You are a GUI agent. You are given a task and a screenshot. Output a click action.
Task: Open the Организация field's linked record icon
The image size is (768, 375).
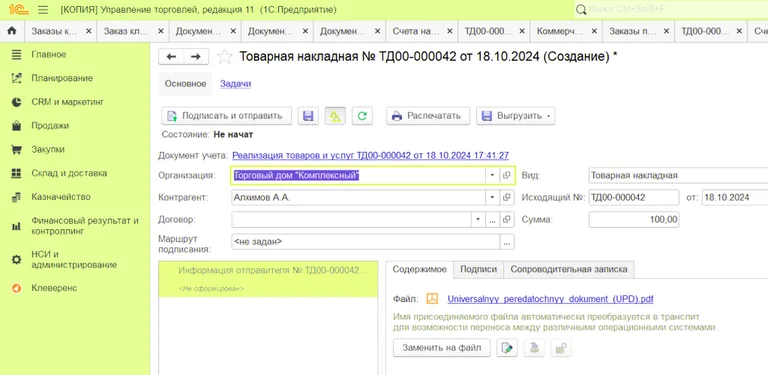coord(506,175)
